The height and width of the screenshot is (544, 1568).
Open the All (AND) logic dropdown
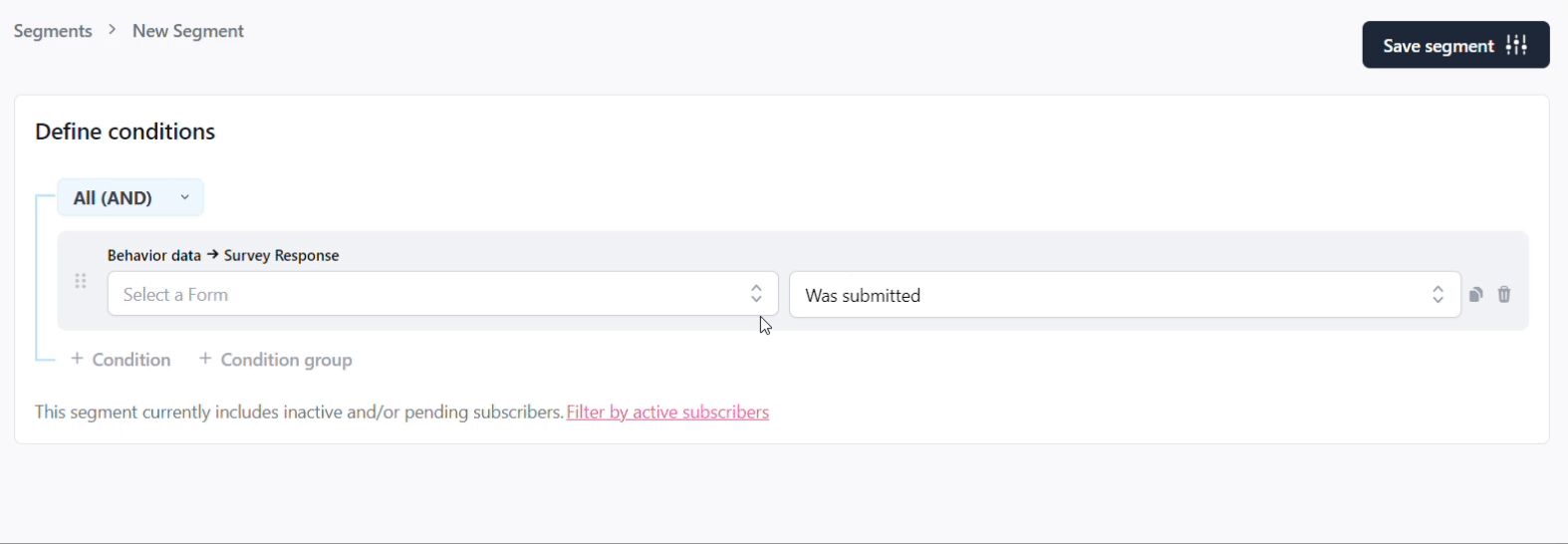131,197
